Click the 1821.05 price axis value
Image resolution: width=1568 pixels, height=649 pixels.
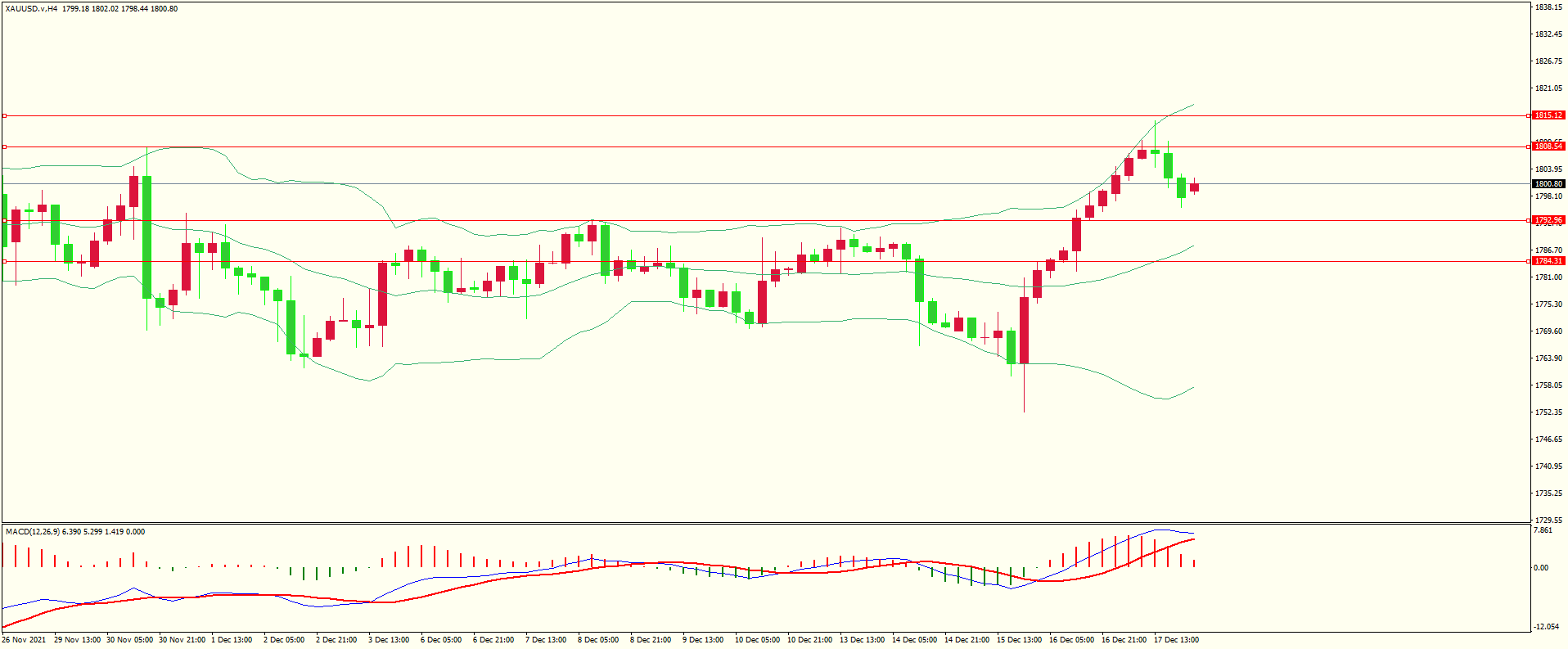(x=1548, y=88)
